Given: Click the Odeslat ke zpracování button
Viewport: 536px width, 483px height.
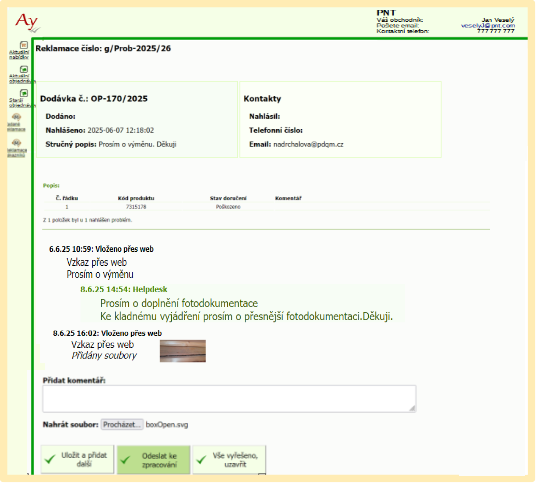Looking at the screenshot, I should tap(153, 460).
